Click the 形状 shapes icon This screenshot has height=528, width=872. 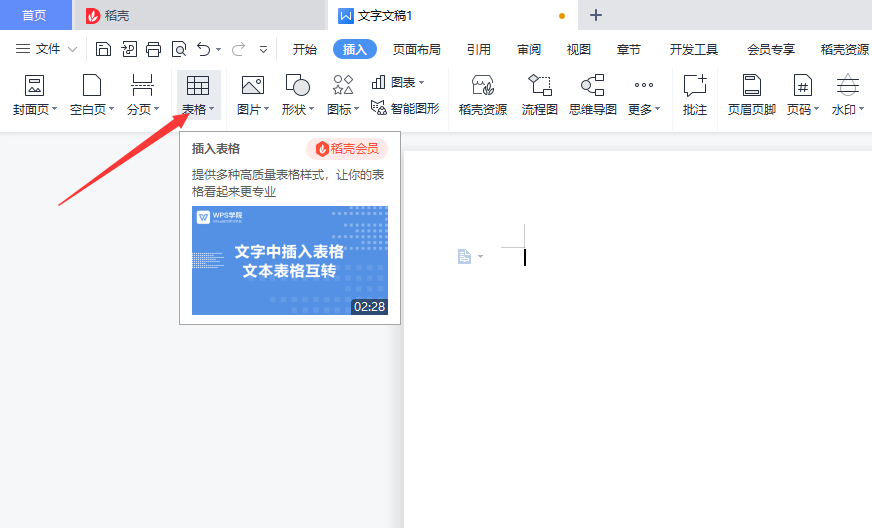(x=298, y=85)
